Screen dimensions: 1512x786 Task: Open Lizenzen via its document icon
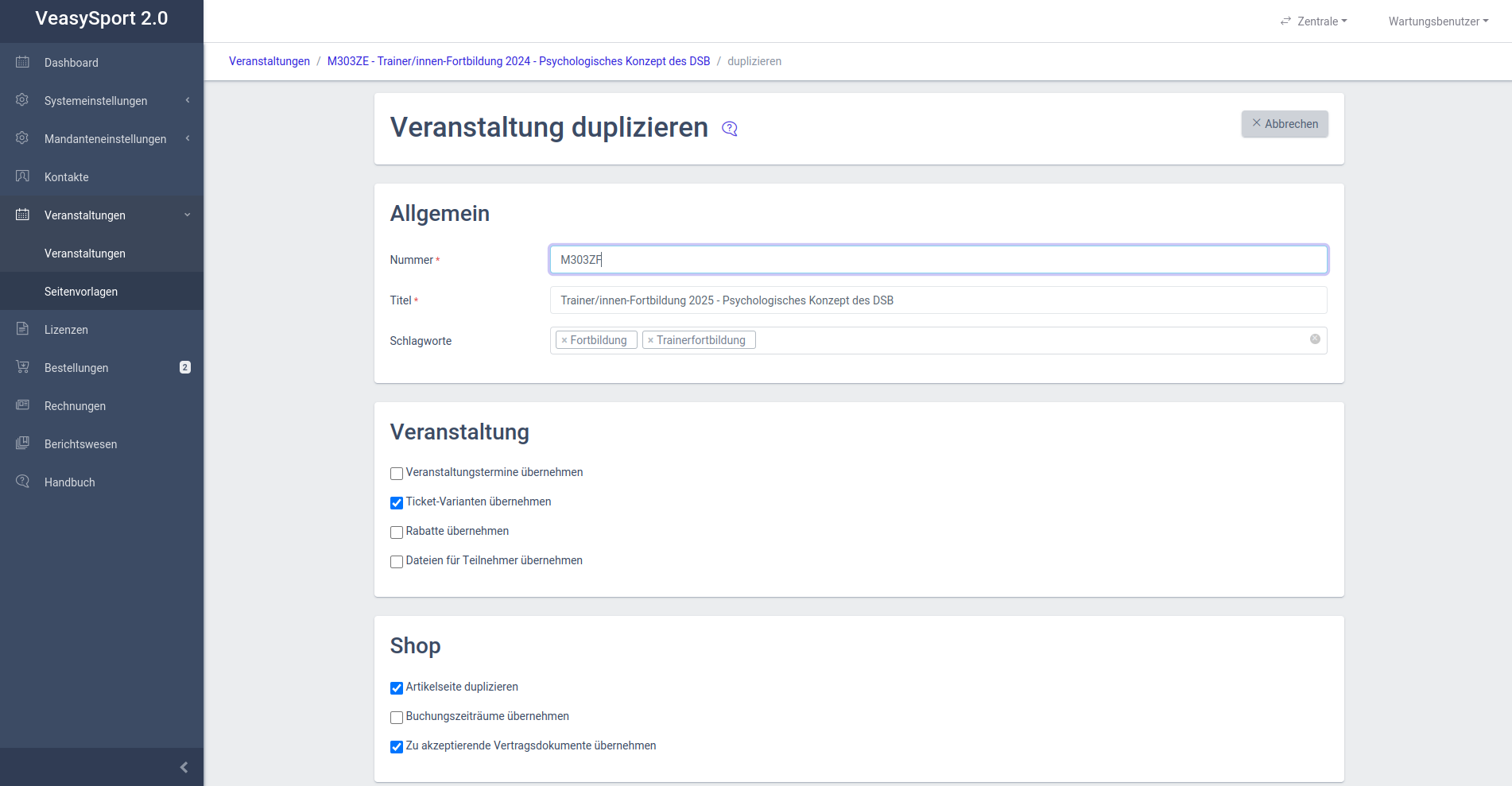[22, 329]
